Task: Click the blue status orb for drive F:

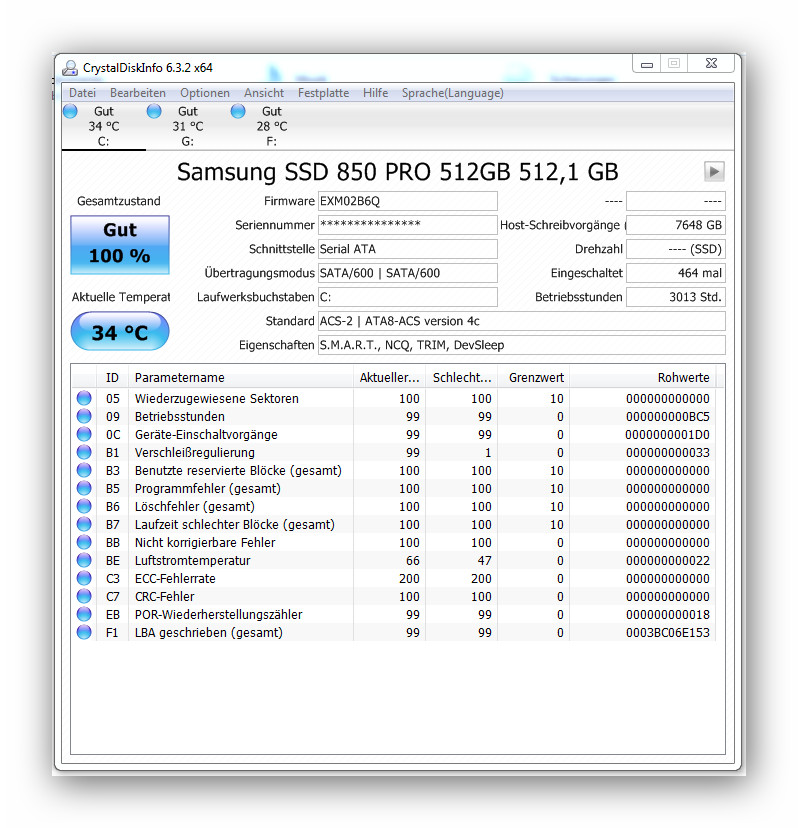Action: point(238,111)
